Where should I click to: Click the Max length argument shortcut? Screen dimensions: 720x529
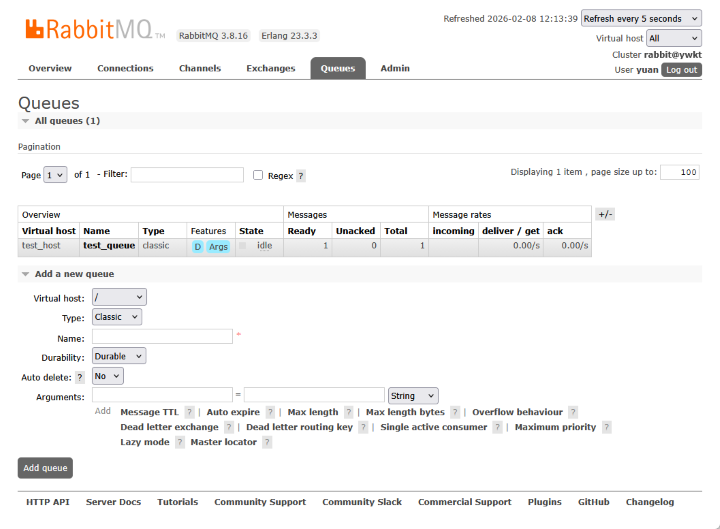[x=313, y=412]
